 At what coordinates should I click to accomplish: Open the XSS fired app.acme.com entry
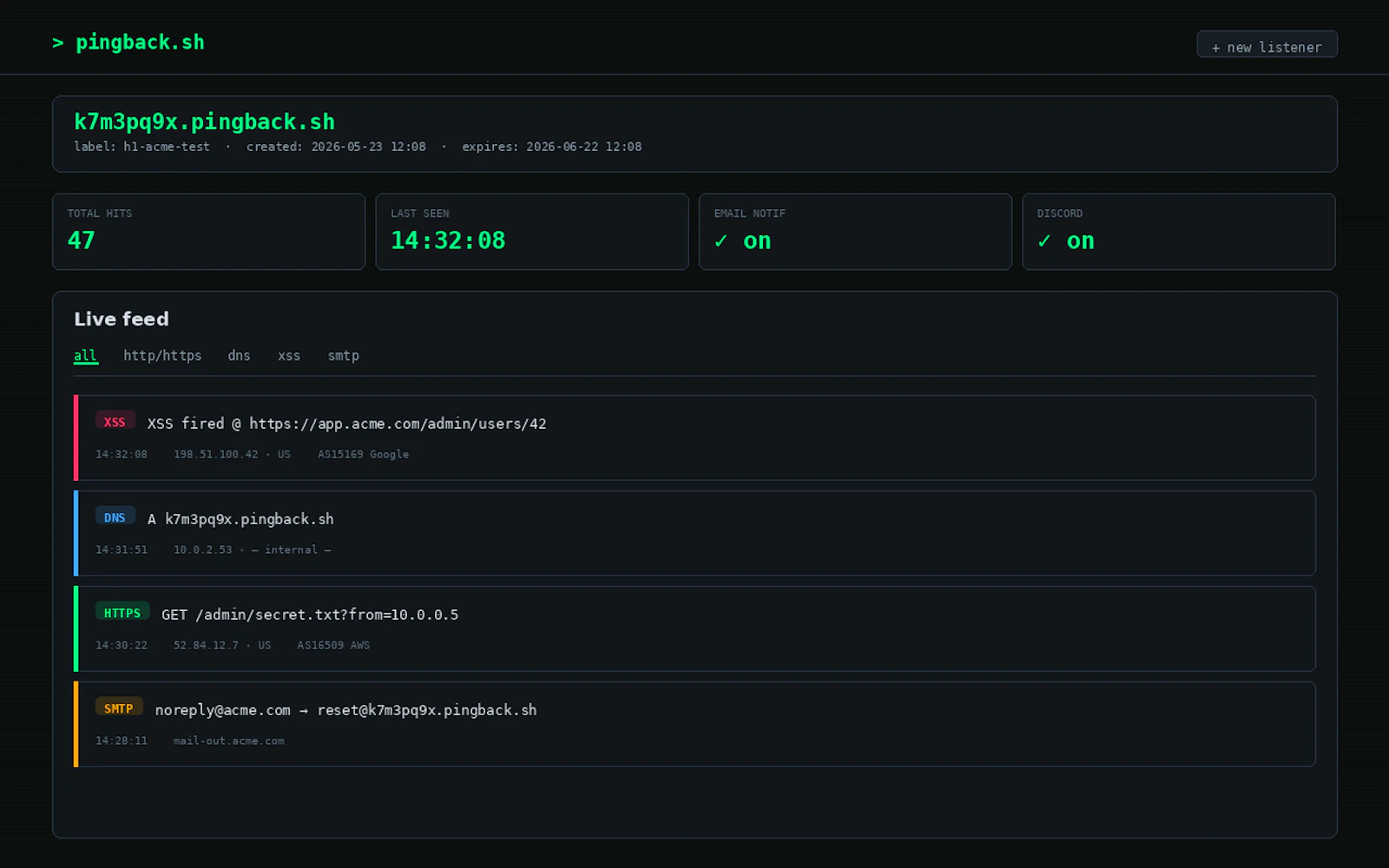(694, 437)
